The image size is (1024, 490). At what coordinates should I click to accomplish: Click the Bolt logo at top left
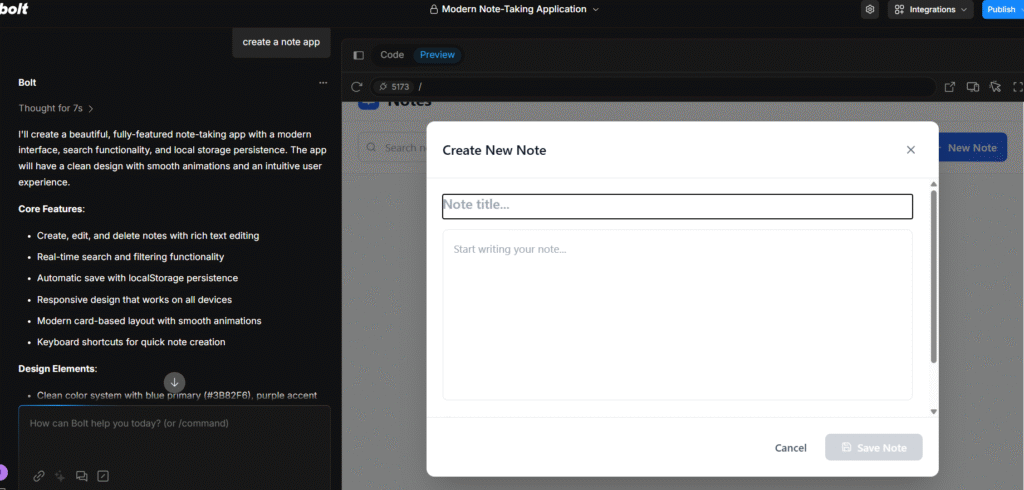coord(14,8)
